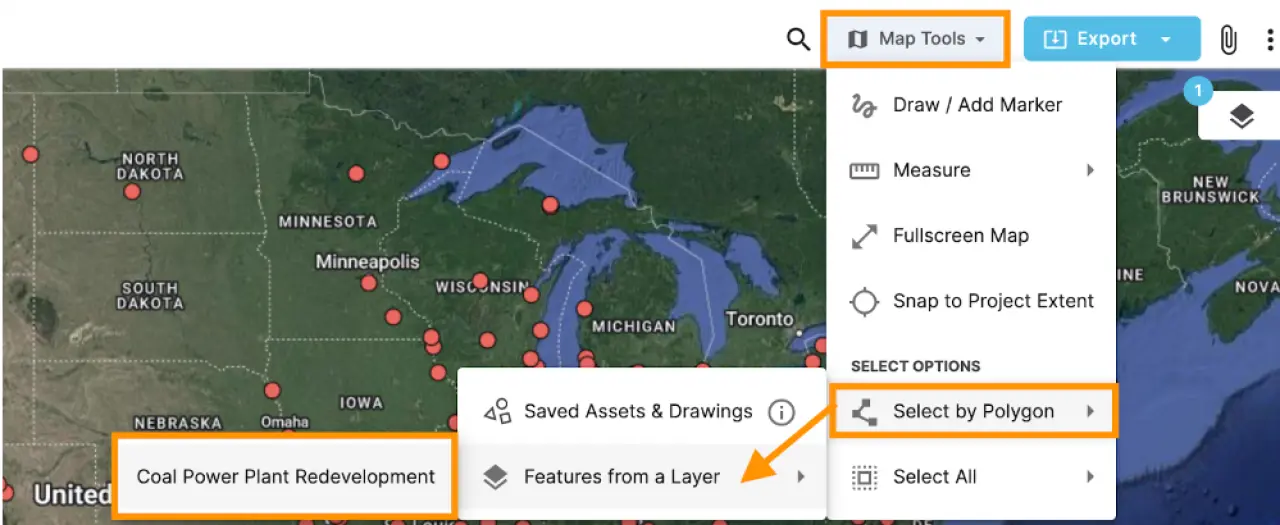Click the red marker near Minneapolis label

(x=369, y=283)
